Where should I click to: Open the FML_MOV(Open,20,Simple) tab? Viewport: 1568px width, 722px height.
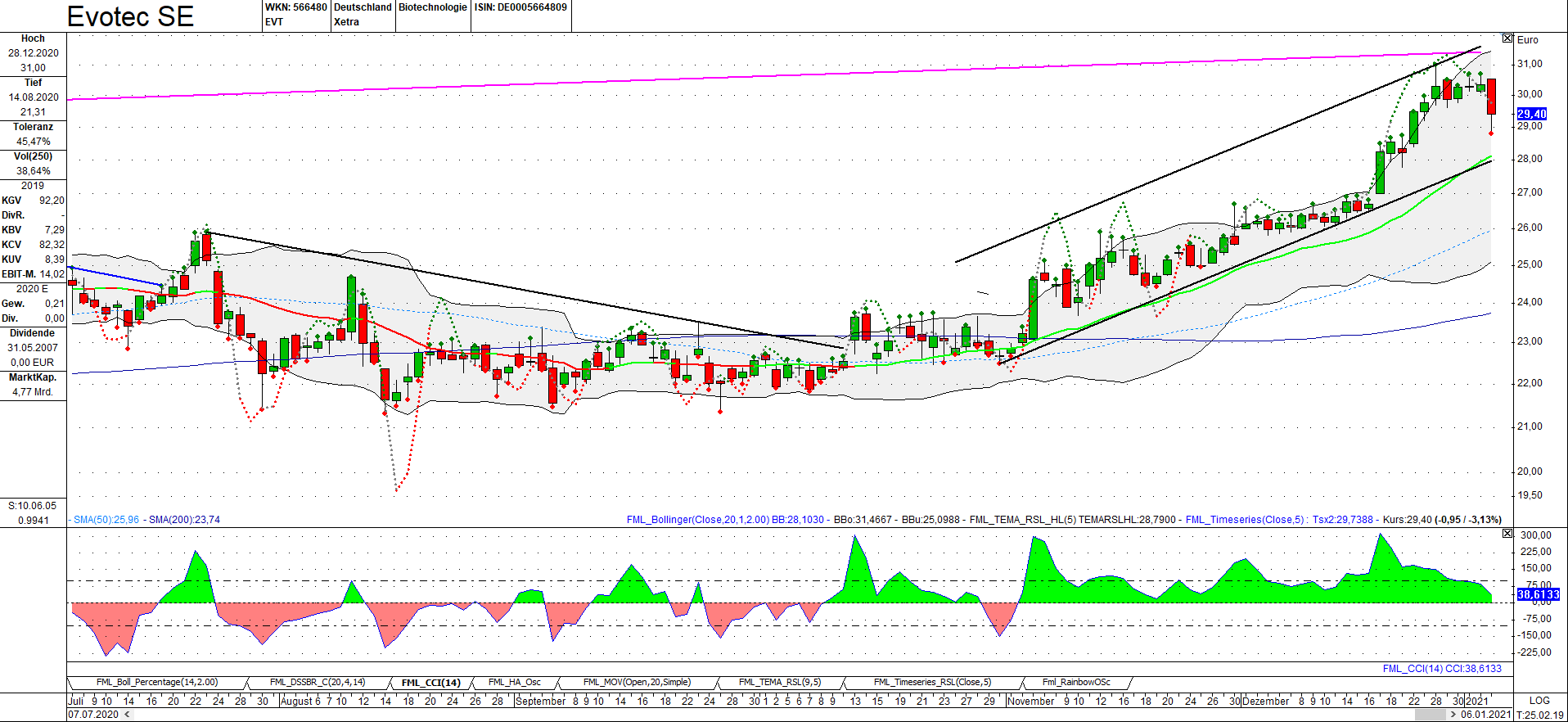point(637,683)
